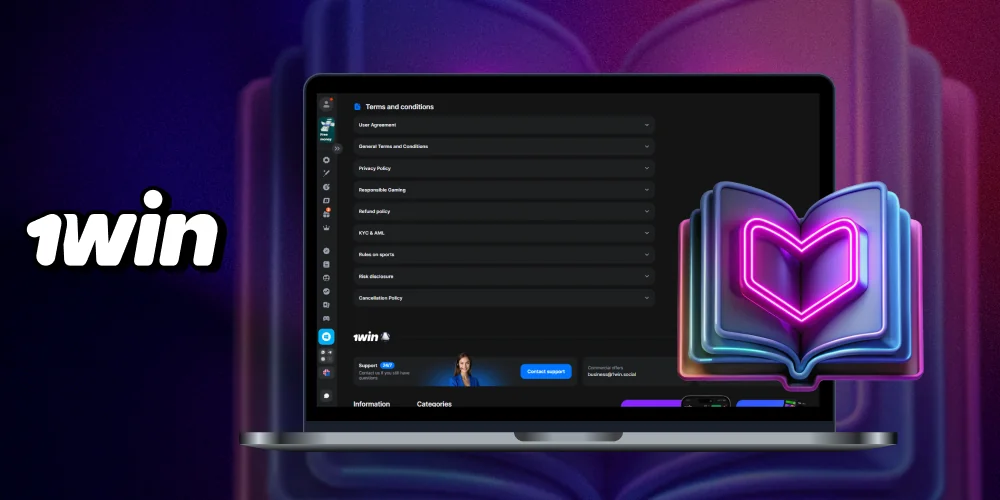Expand the Refund policy section

click(x=504, y=211)
